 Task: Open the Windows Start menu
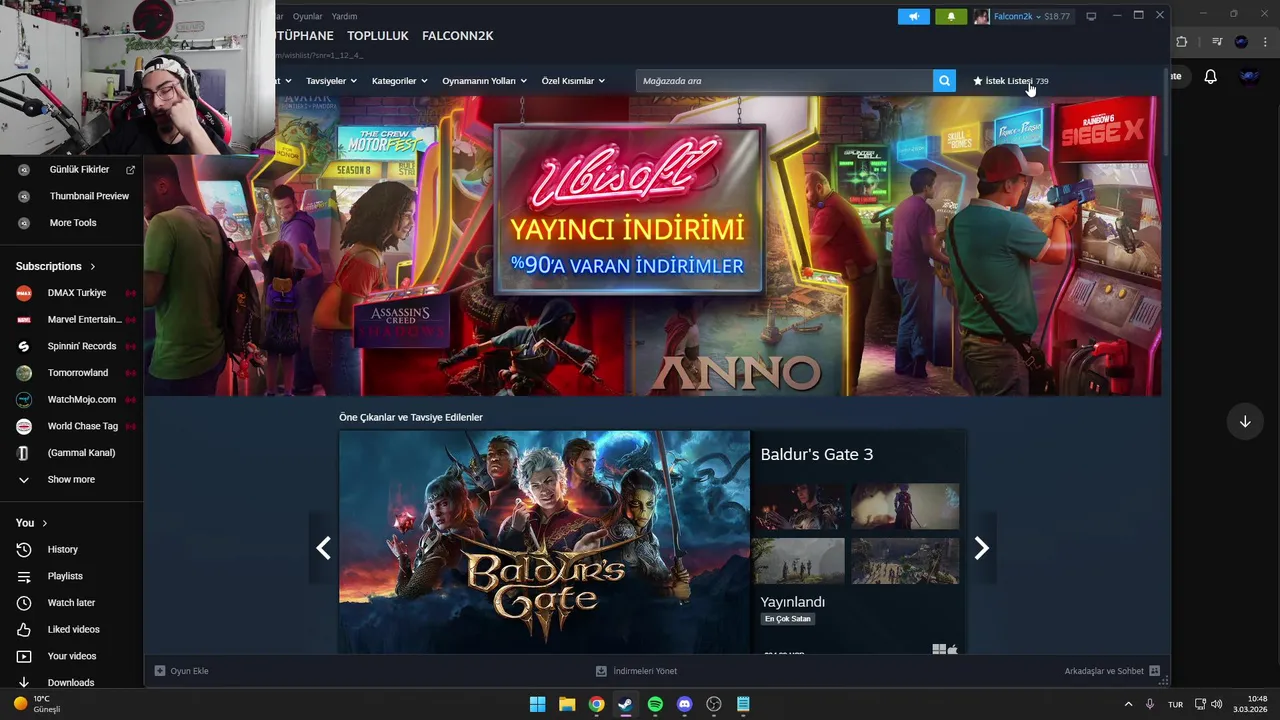tap(537, 704)
